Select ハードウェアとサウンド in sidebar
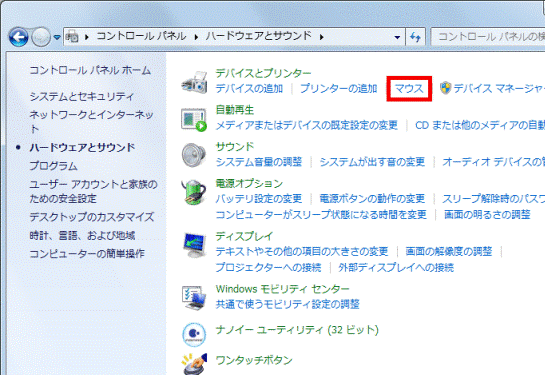 pyautogui.click(x=82, y=147)
